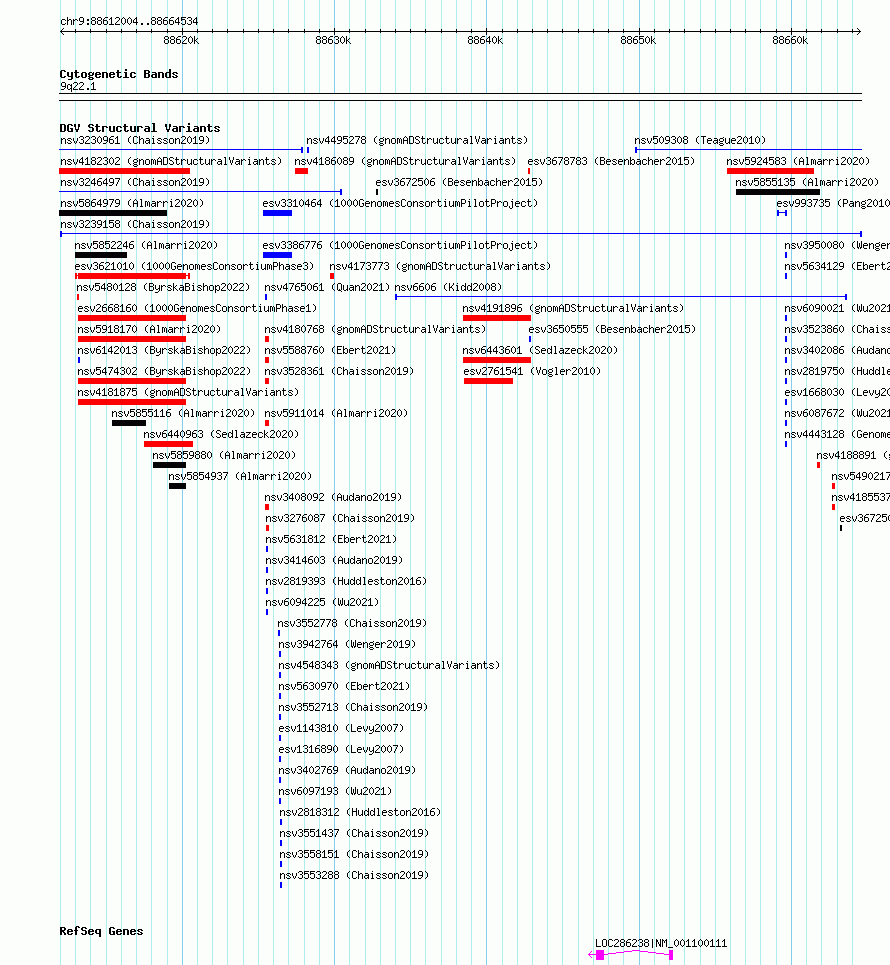The image size is (890, 965).
Task: Click esv3678783 (Besenbacher2015) label
Action: [611, 161]
